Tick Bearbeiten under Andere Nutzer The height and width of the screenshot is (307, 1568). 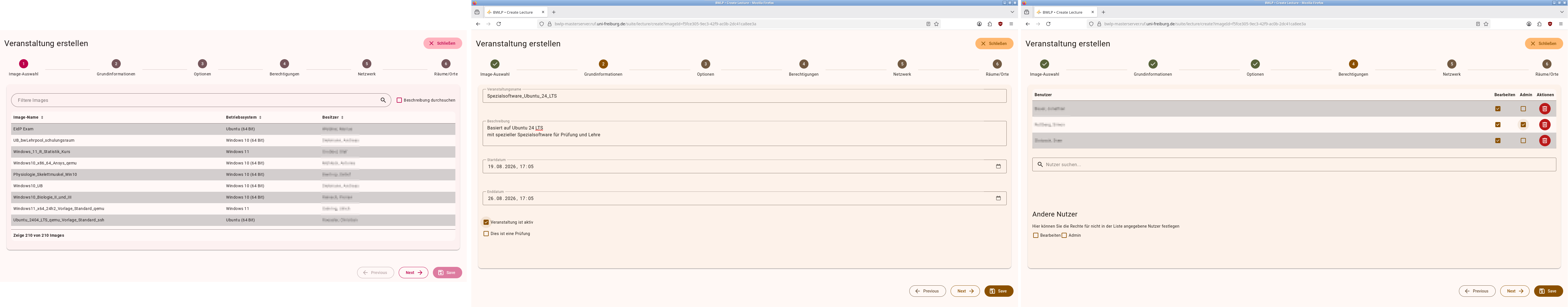[x=1036, y=235]
